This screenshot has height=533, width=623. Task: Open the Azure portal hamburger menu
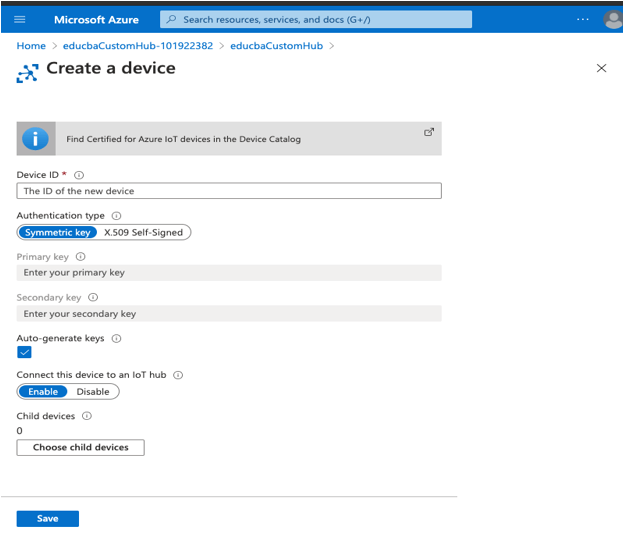(x=19, y=19)
